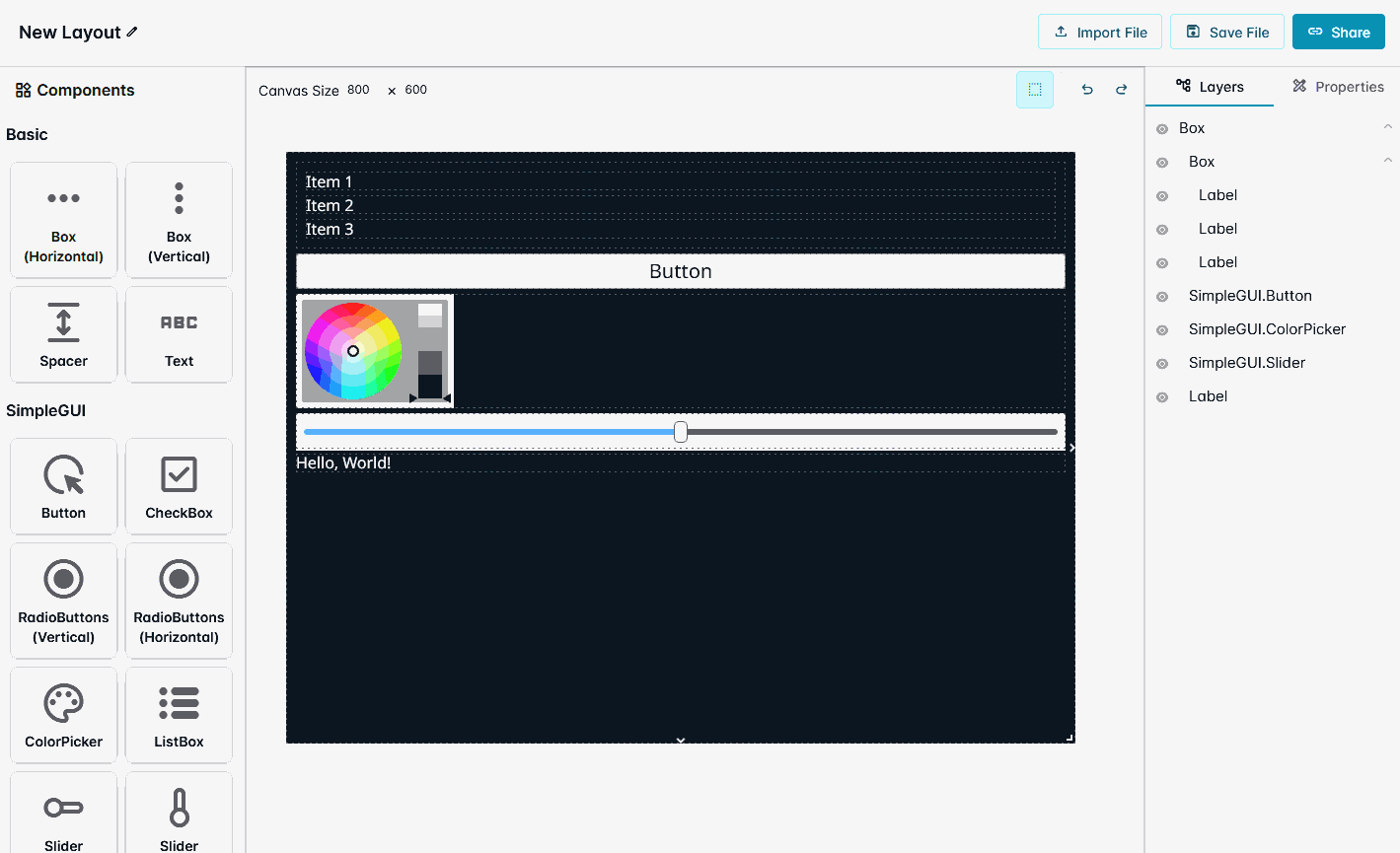
Task: Hide the SimpleGUI.Button layer
Action: coord(1162,297)
